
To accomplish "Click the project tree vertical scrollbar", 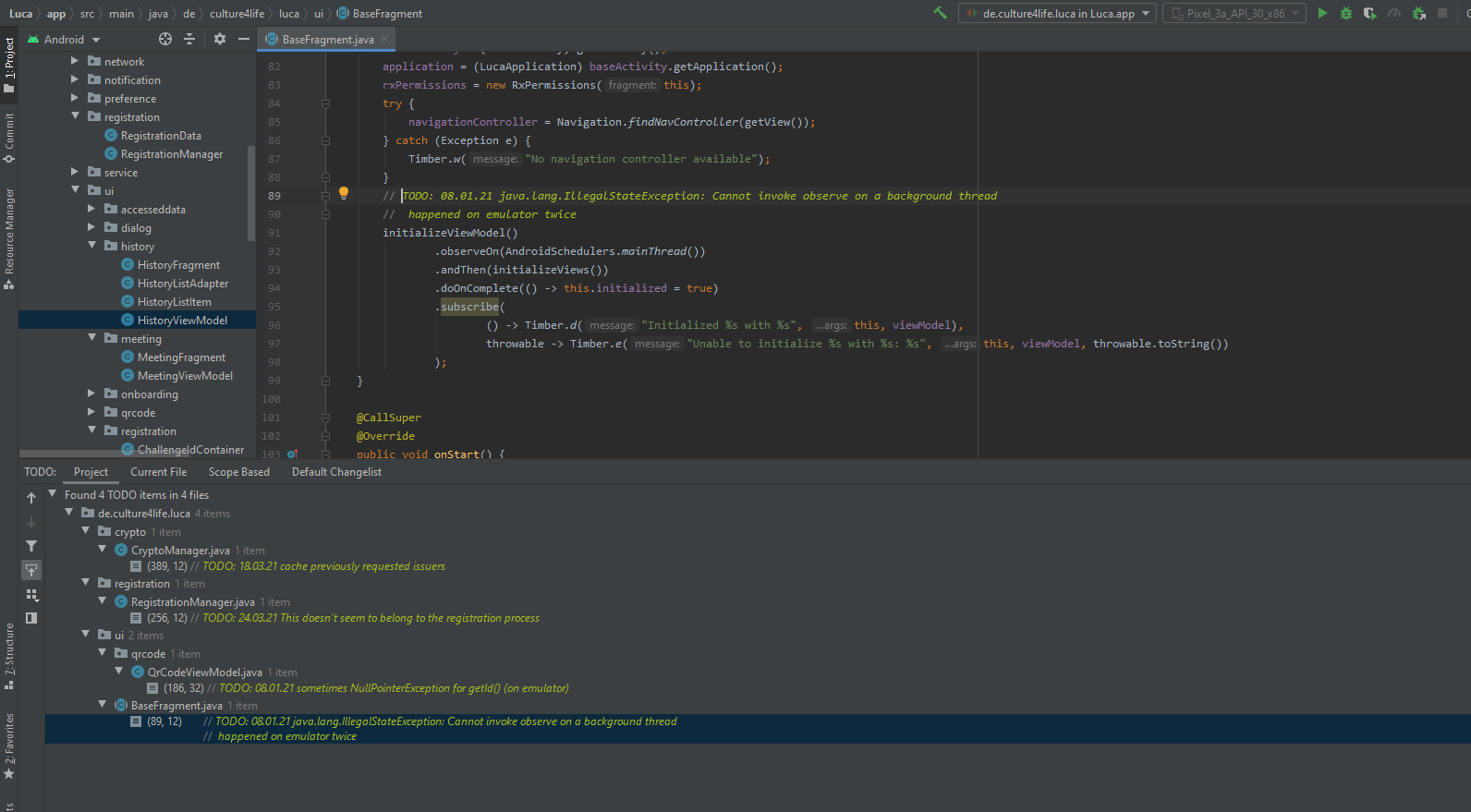I will 251,194.
